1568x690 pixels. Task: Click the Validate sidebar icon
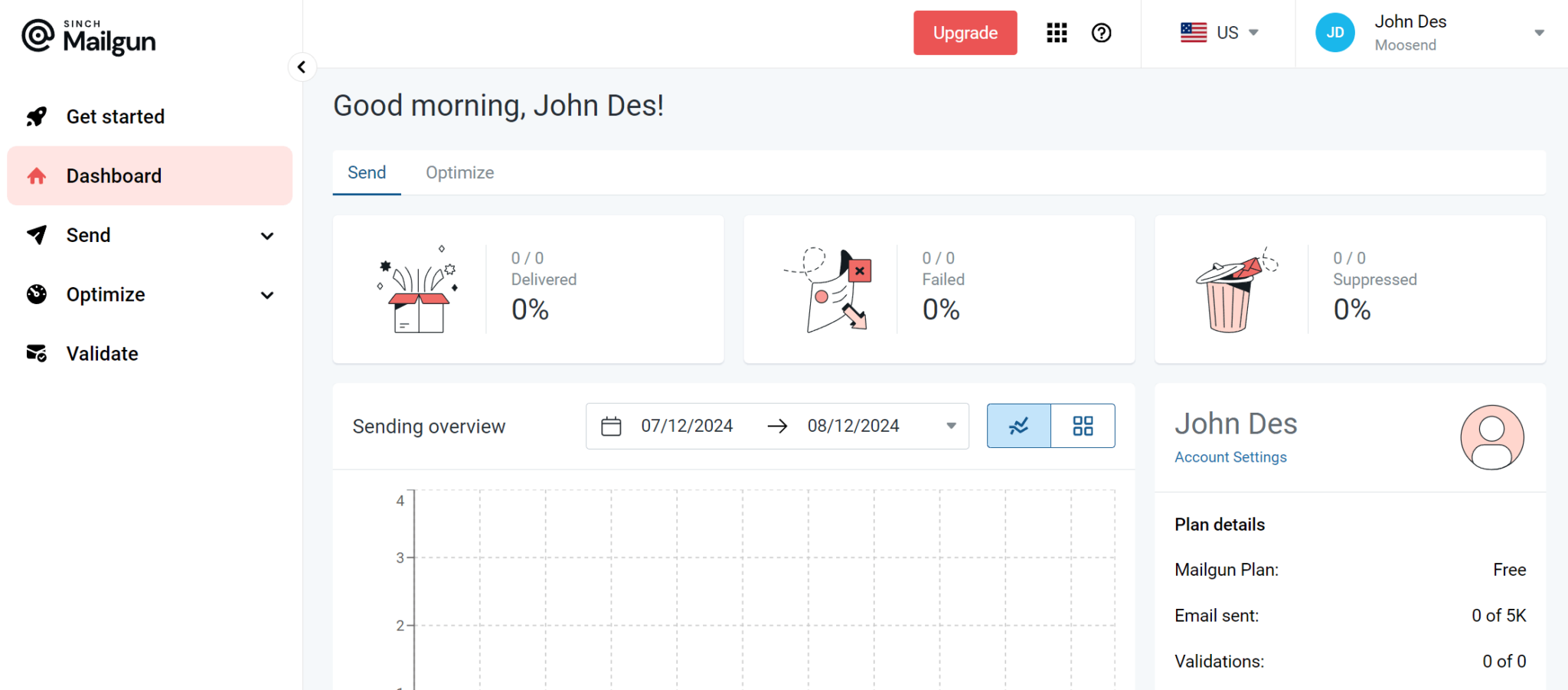click(37, 354)
